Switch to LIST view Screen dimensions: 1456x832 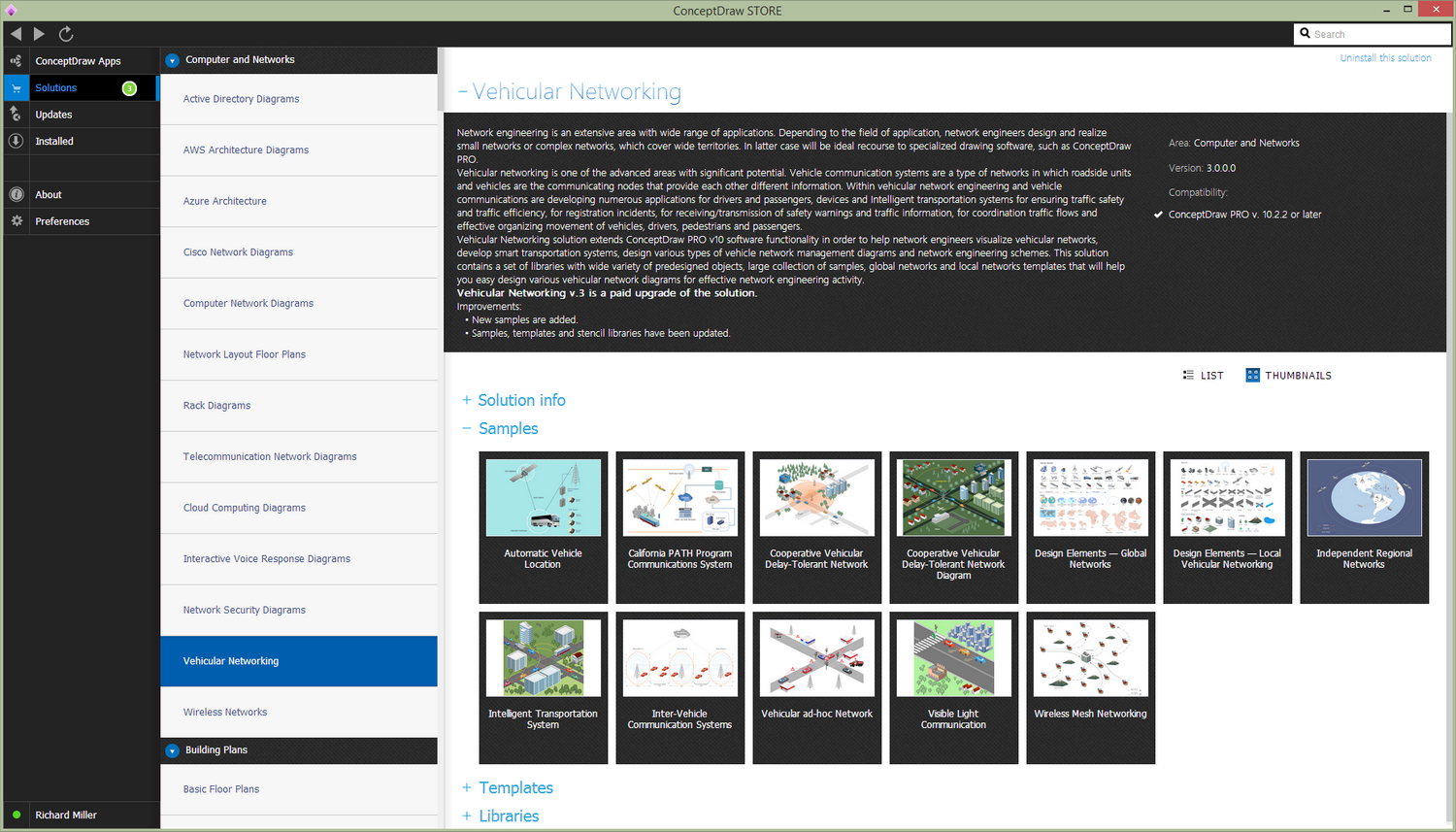point(1204,376)
